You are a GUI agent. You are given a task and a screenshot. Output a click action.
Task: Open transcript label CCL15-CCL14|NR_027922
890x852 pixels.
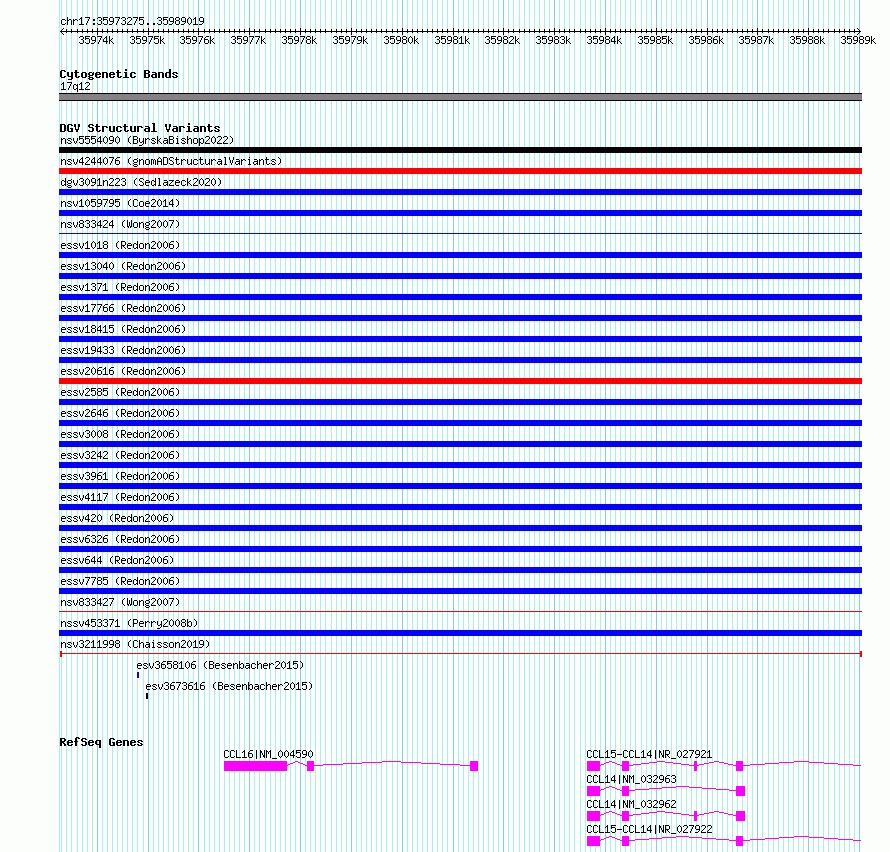tap(649, 829)
